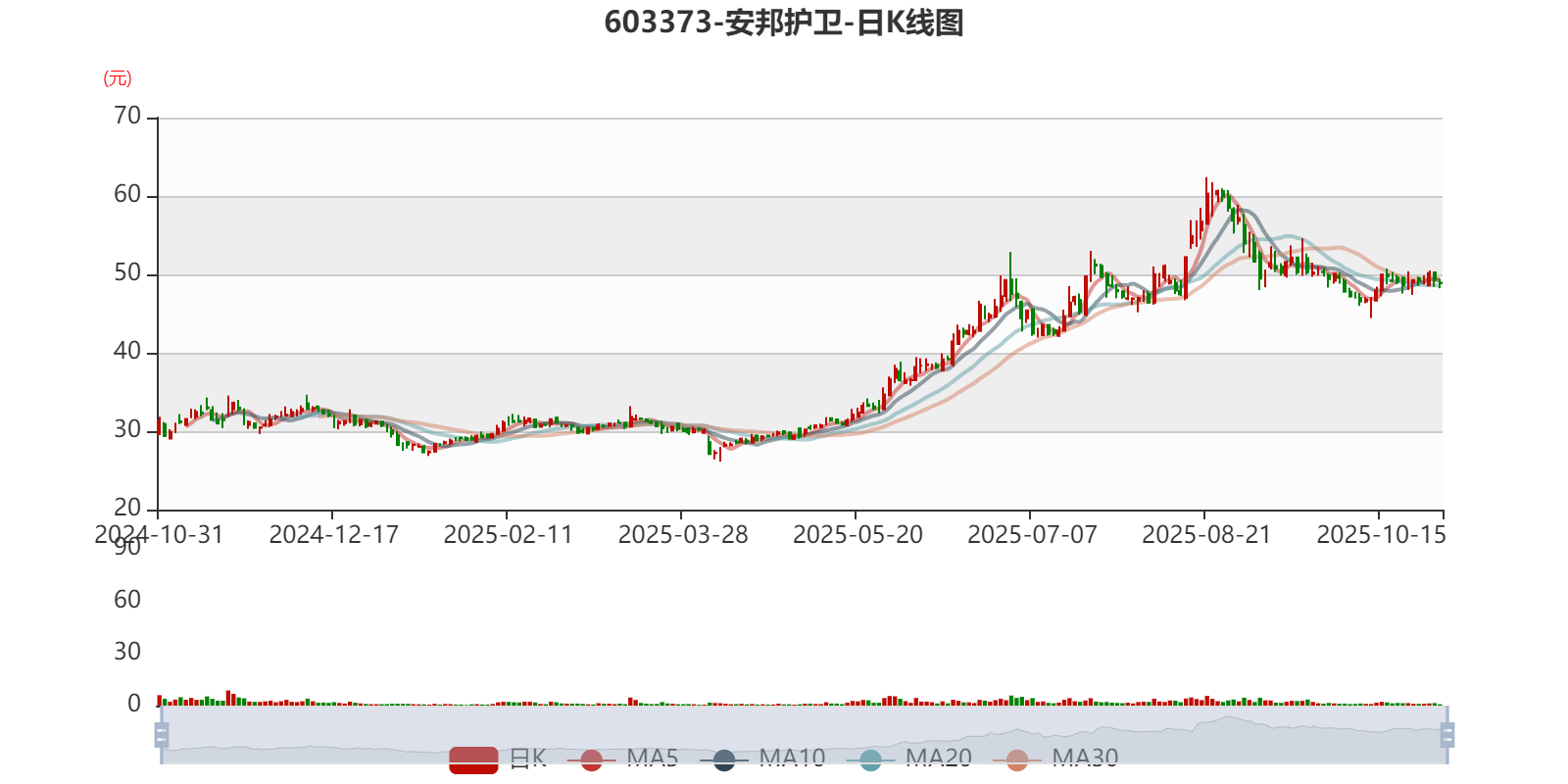Click the x-axis date label 2025-07-07
1568x784 pixels.
(x=1032, y=535)
